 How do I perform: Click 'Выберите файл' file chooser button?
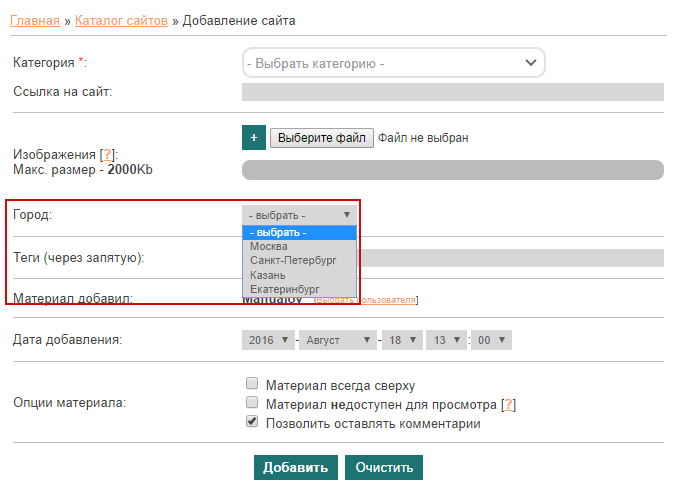pos(321,138)
